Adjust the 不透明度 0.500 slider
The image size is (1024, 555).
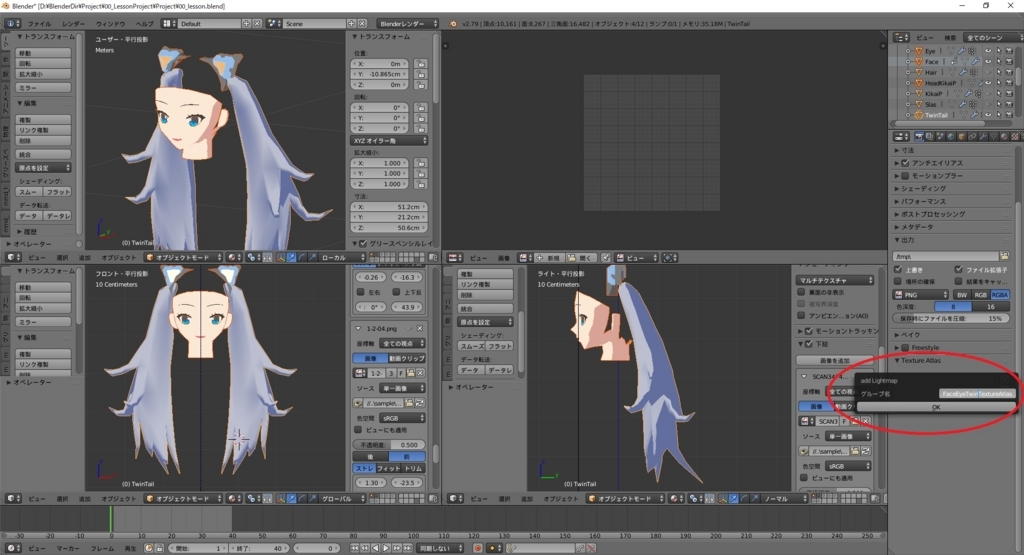coord(389,445)
